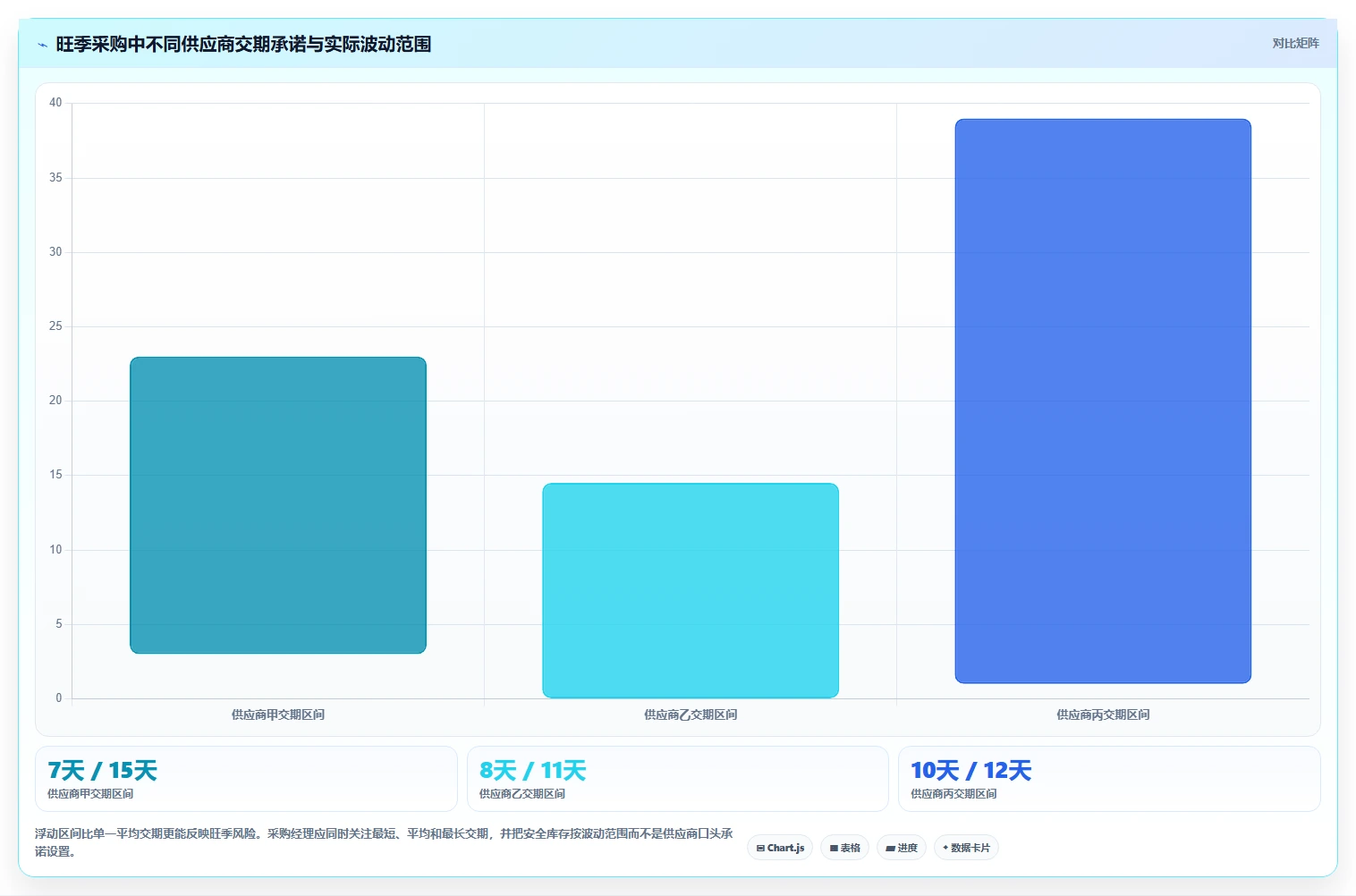This screenshot has width=1356, height=896.
Task: Click the y-axis value 20
Action: point(55,401)
